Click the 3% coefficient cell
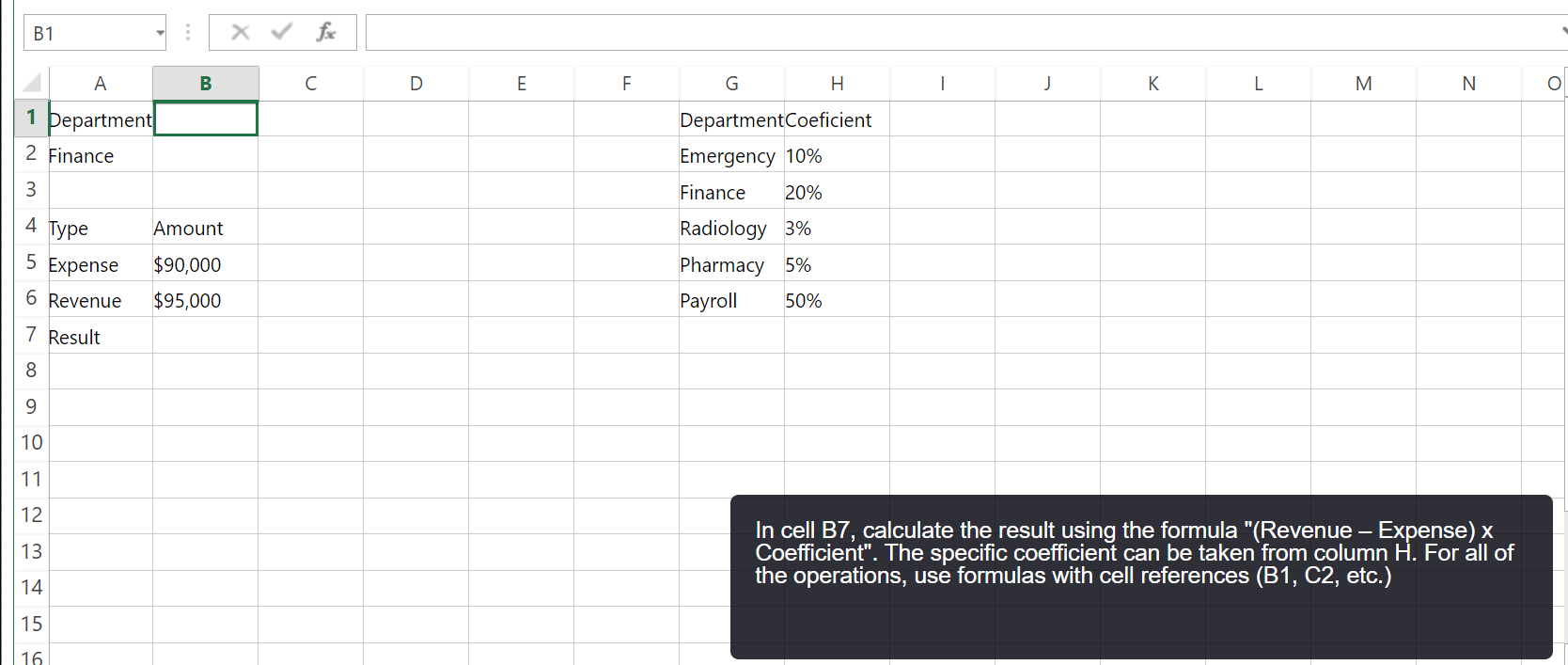The width and height of the screenshot is (1568, 665). pos(838,228)
